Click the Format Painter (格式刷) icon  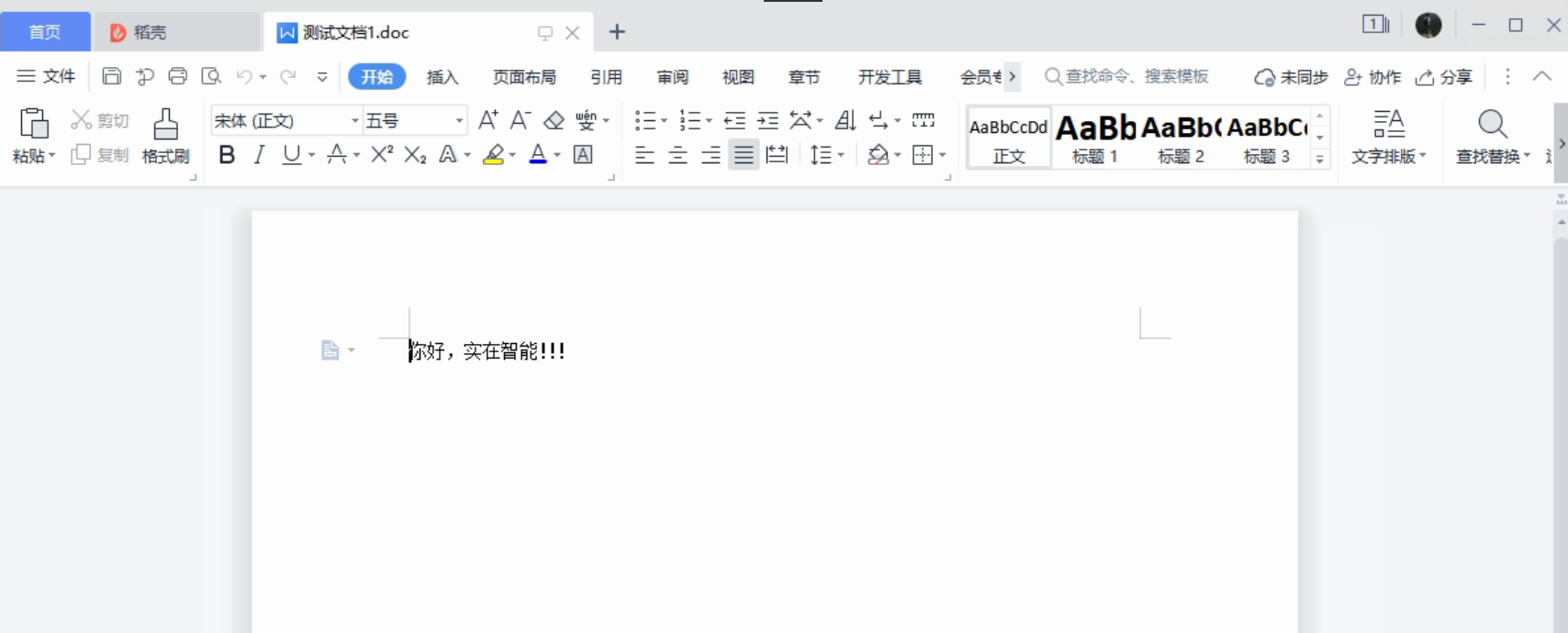165,136
